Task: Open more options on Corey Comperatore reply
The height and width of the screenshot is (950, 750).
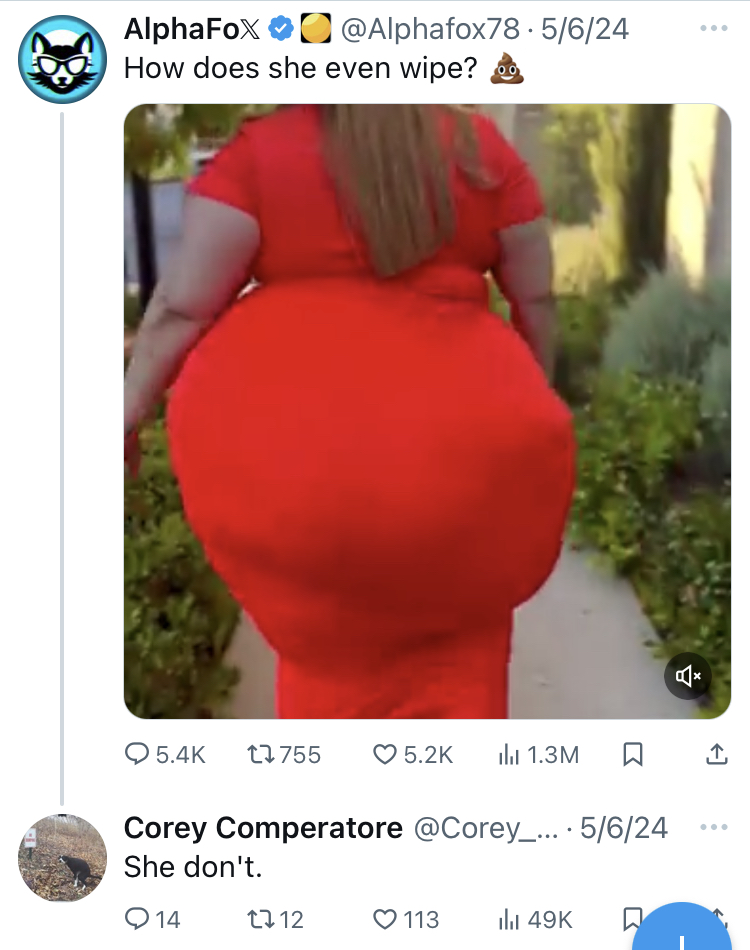Action: click(x=714, y=827)
